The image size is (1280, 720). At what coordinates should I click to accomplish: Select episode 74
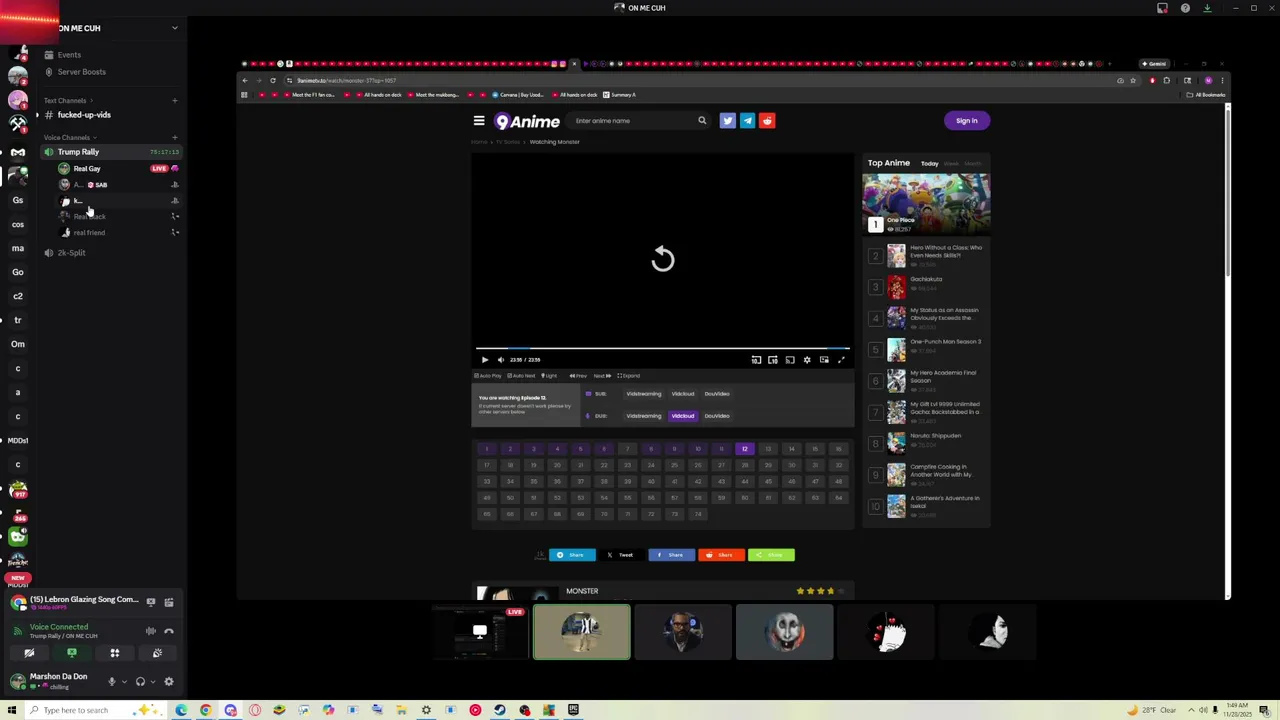point(698,514)
